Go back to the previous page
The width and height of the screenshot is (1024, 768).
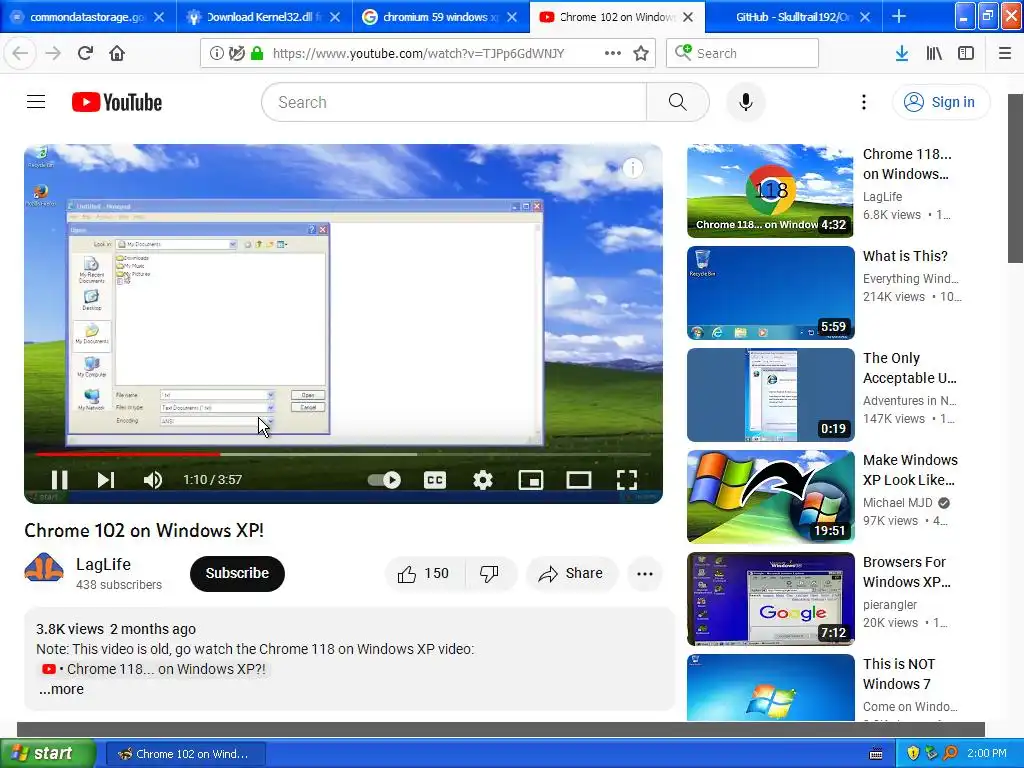[20, 53]
